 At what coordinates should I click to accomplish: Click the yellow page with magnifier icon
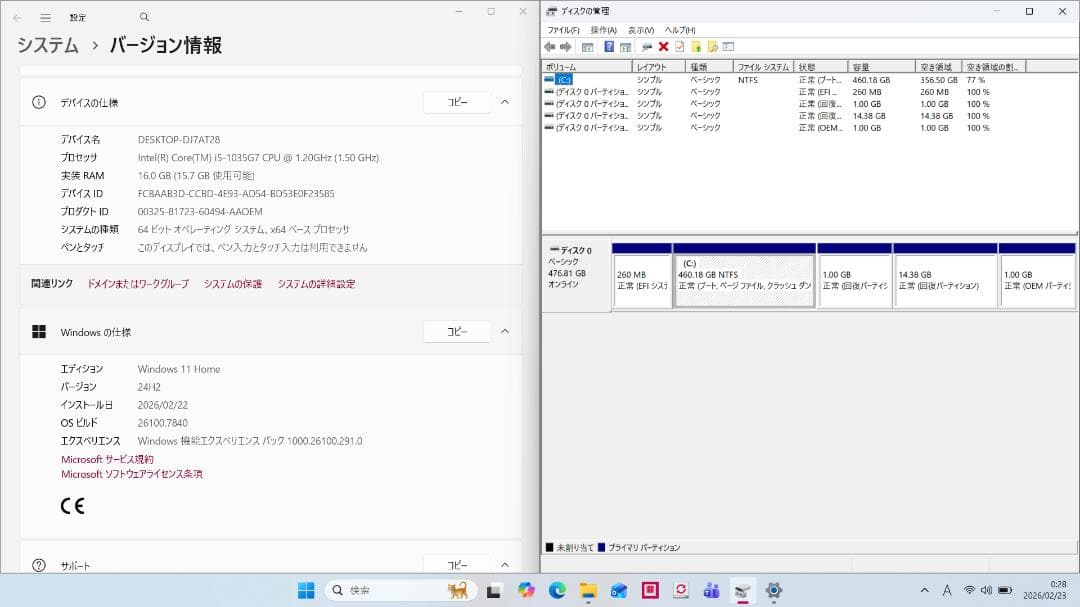713,47
